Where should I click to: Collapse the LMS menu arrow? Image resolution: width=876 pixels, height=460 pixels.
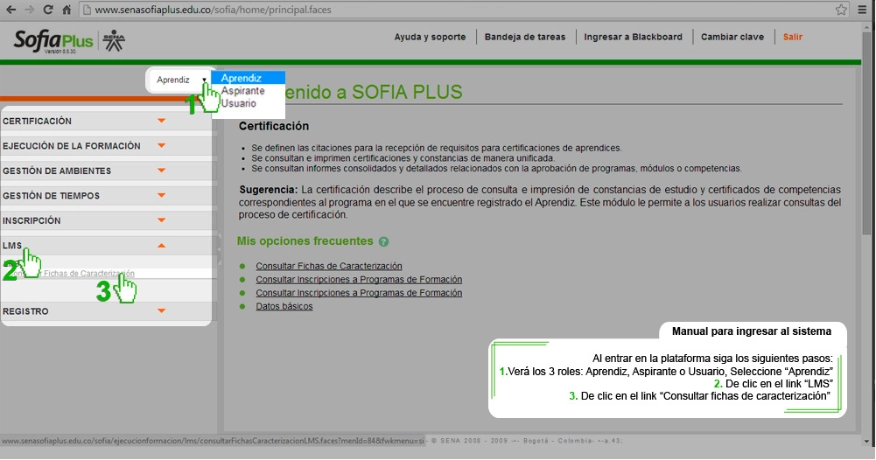tap(161, 245)
